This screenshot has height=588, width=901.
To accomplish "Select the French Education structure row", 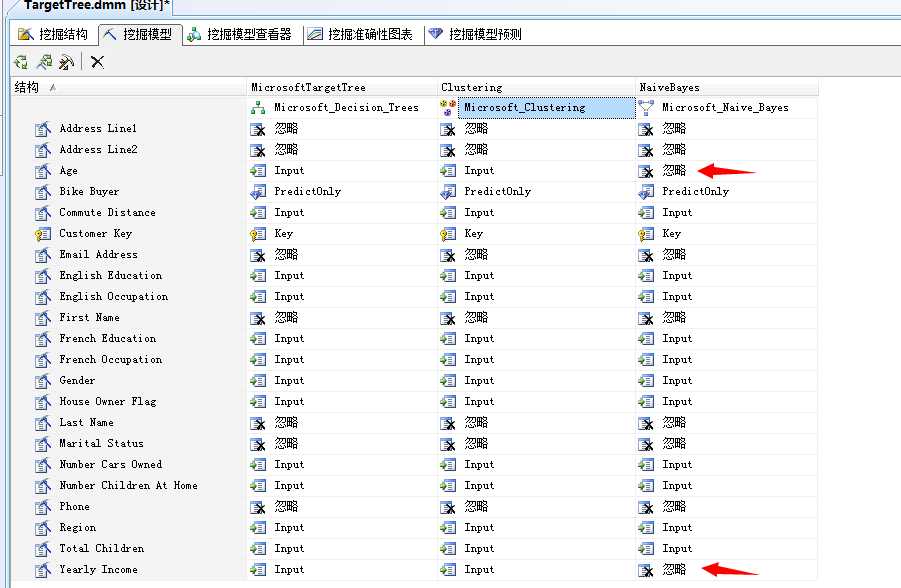I will coord(129,339).
